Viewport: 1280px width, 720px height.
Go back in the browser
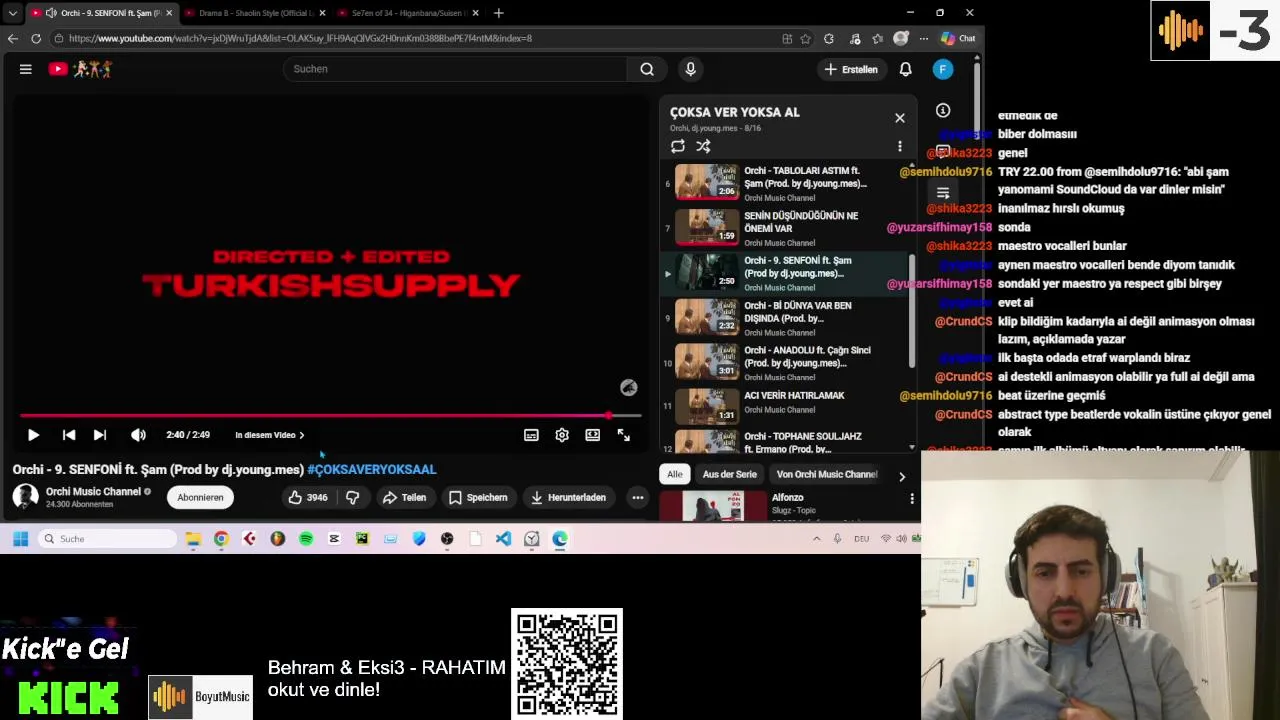12,38
